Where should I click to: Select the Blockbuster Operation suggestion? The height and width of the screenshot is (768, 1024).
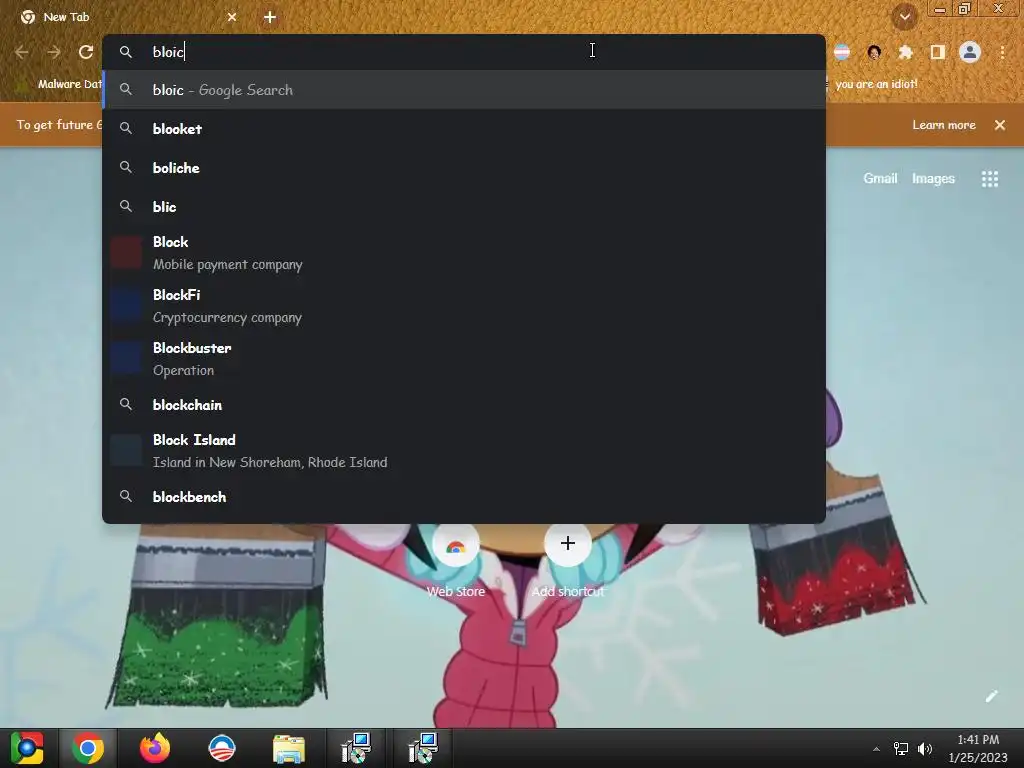point(464,359)
